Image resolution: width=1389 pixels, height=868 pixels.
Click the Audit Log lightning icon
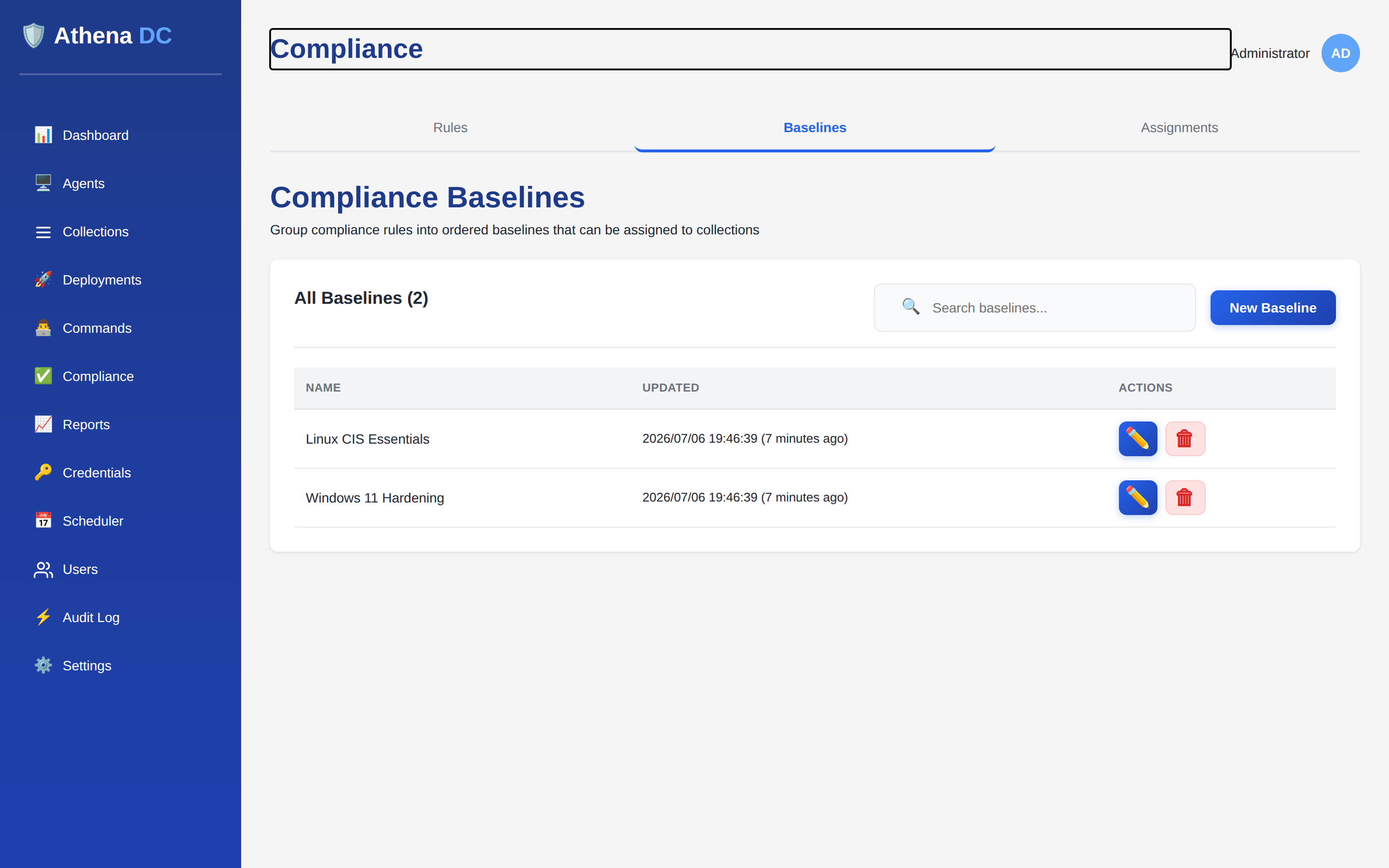[43, 617]
